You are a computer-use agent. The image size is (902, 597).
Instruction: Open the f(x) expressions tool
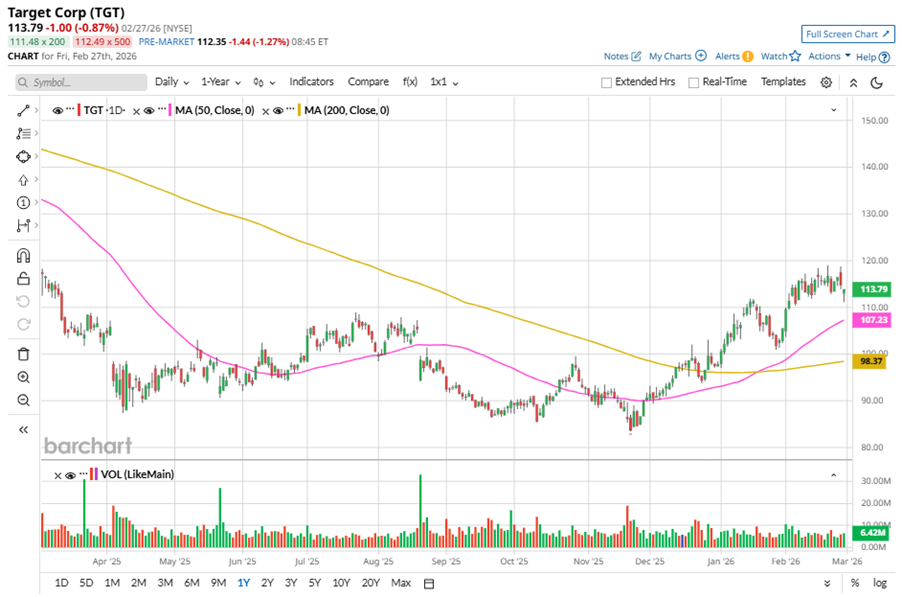point(410,82)
